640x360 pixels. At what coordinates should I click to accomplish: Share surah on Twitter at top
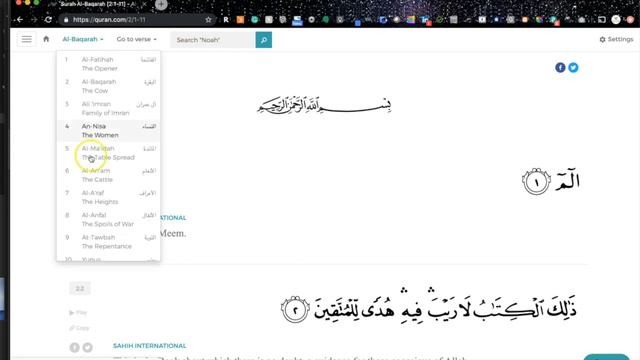(x=573, y=68)
